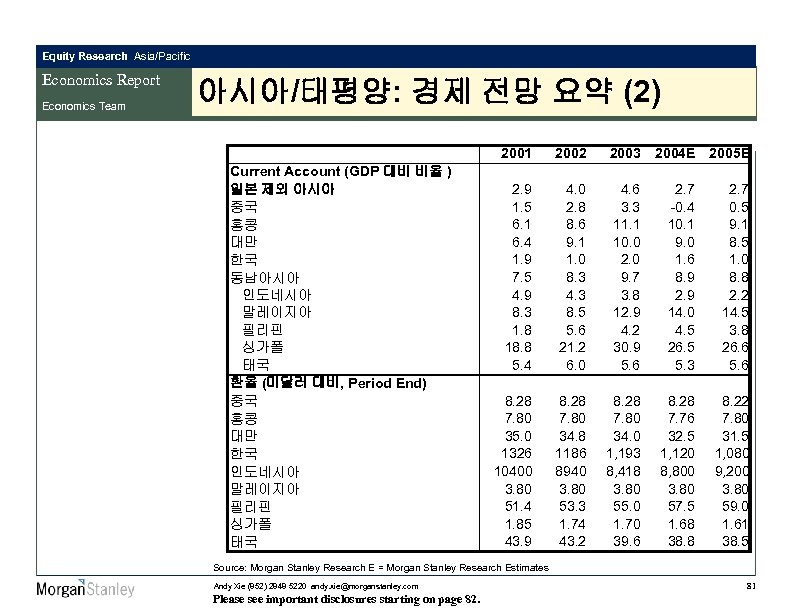The image size is (792, 612).
Task: Click the 2004E column header
Action: tap(675, 153)
